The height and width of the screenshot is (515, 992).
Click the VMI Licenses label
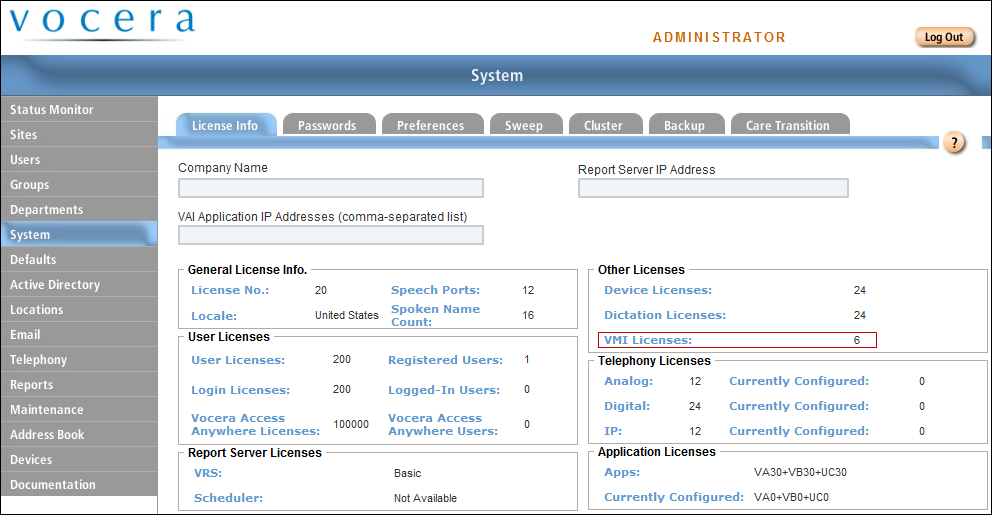(648, 340)
